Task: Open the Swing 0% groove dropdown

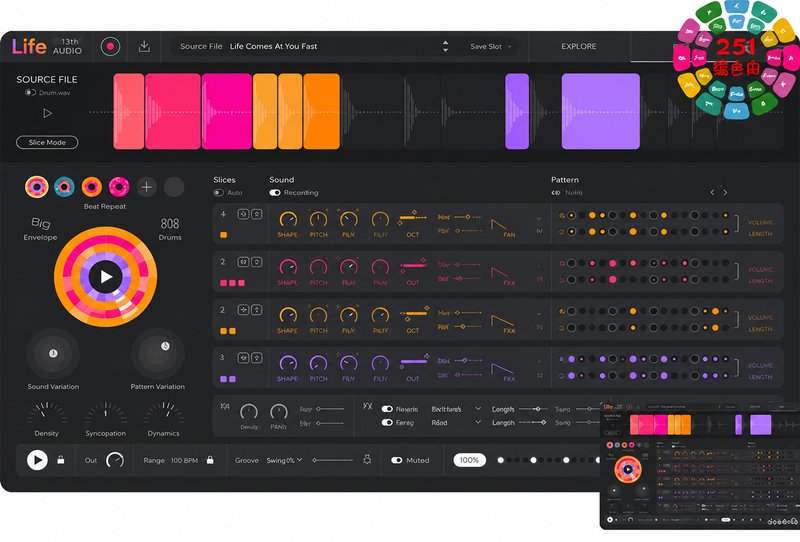Action: (284, 460)
